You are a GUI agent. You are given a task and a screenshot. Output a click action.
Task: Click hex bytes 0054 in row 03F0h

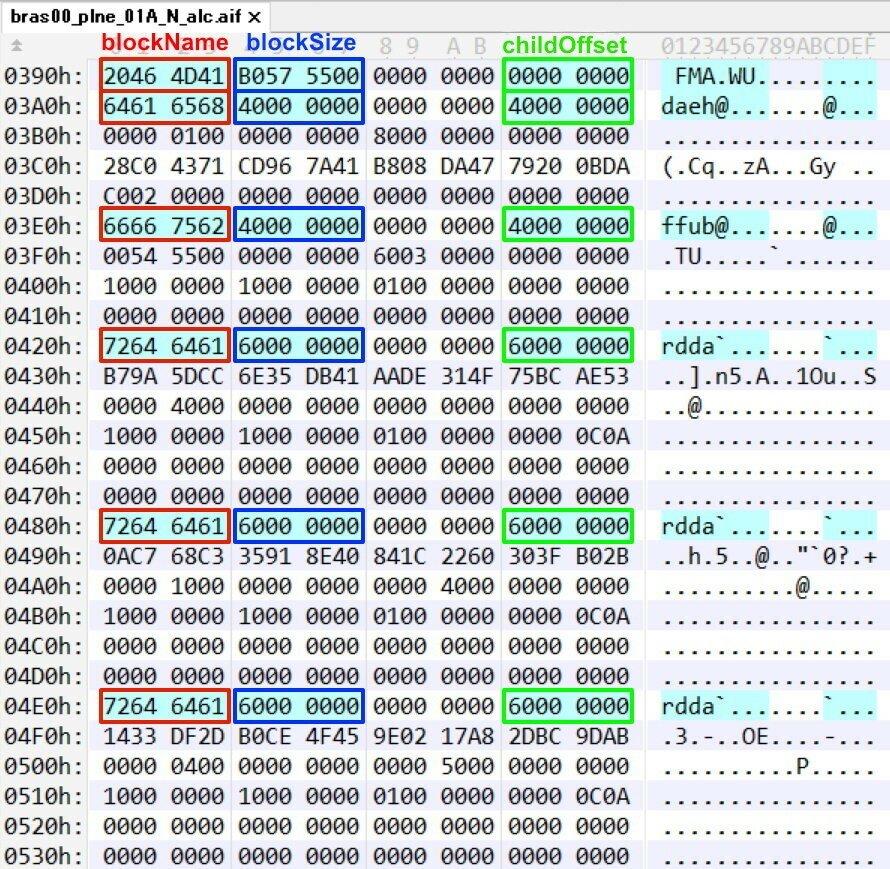pyautogui.click(x=130, y=256)
